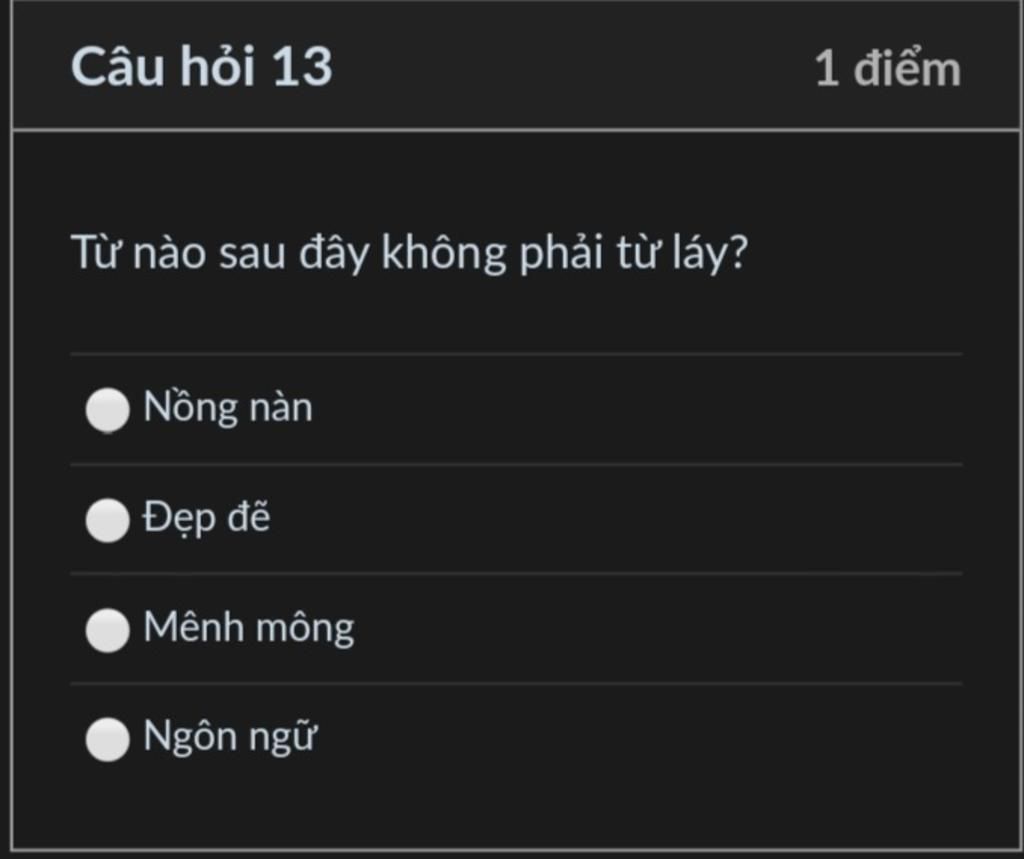Click empty row space after Mênh mông
The image size is (1024, 859).
[x=660, y=629]
